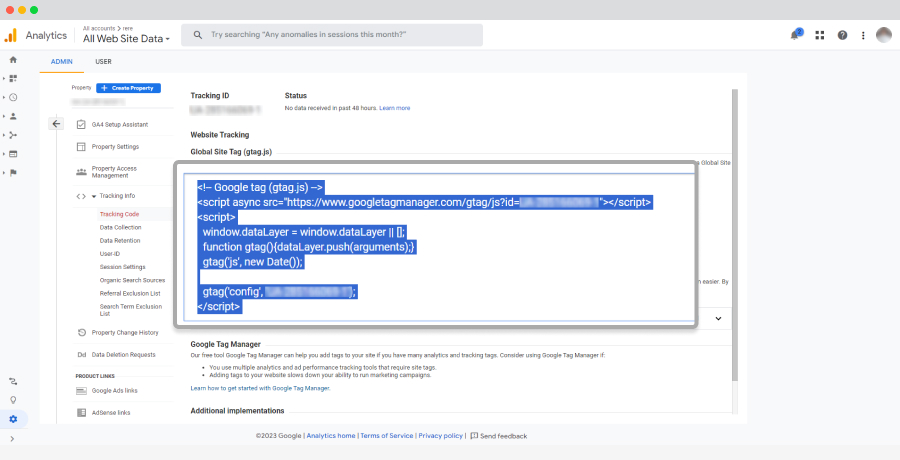
Task: Open Acquisition sidebar icon
Action: tap(13, 135)
